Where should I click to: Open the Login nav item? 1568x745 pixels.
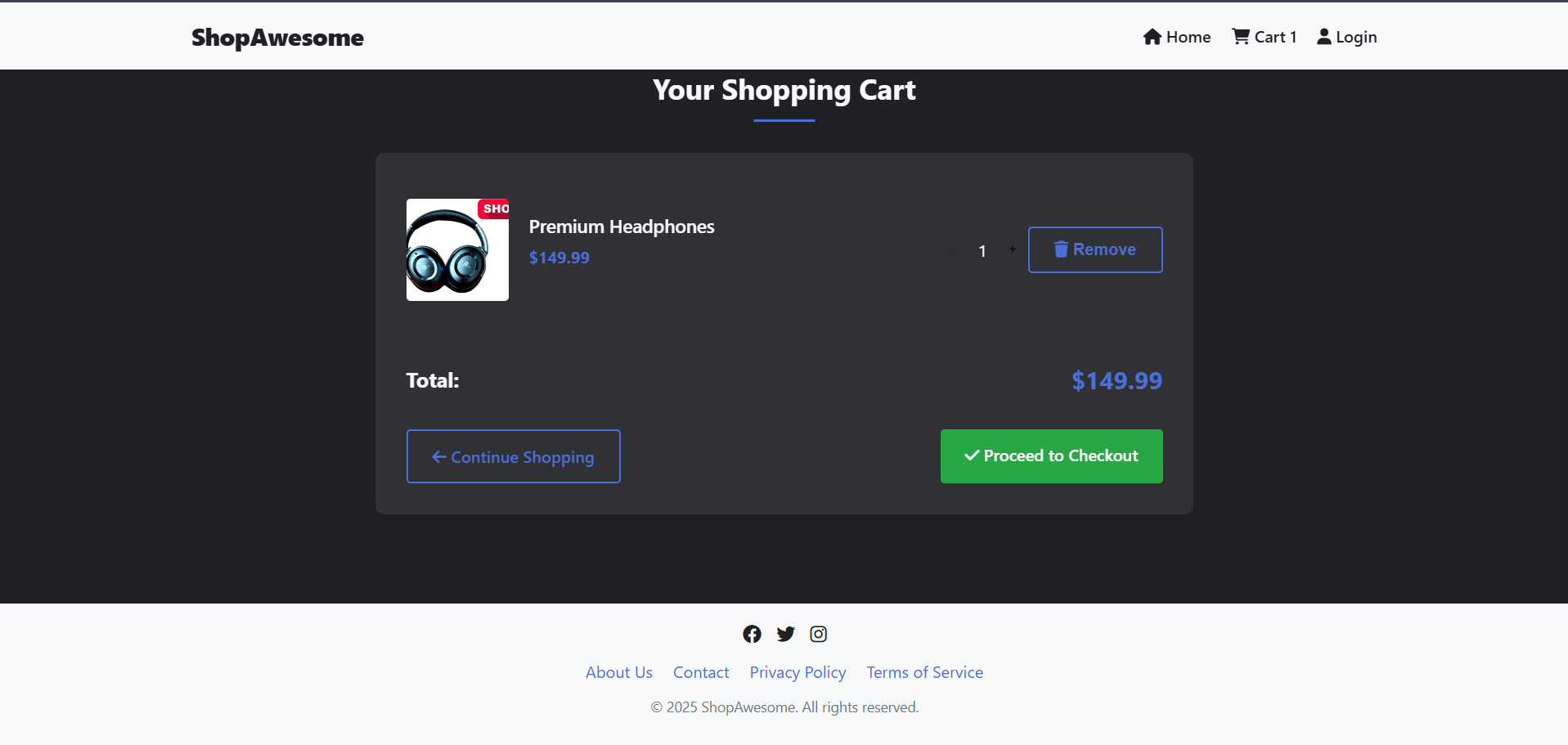1347,37
